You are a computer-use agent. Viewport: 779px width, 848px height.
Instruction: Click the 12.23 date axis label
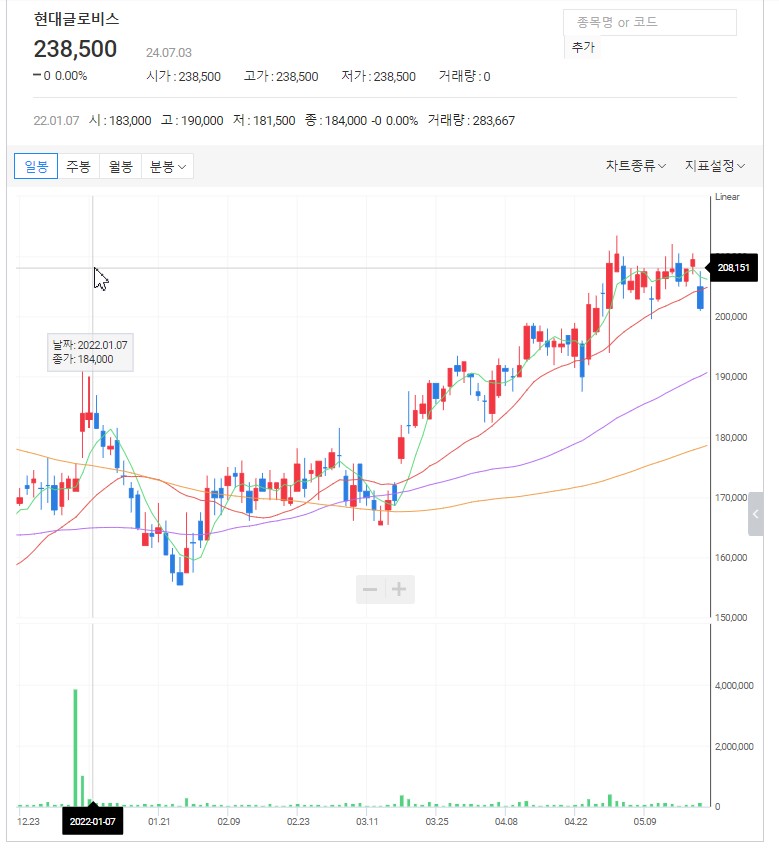(28, 822)
